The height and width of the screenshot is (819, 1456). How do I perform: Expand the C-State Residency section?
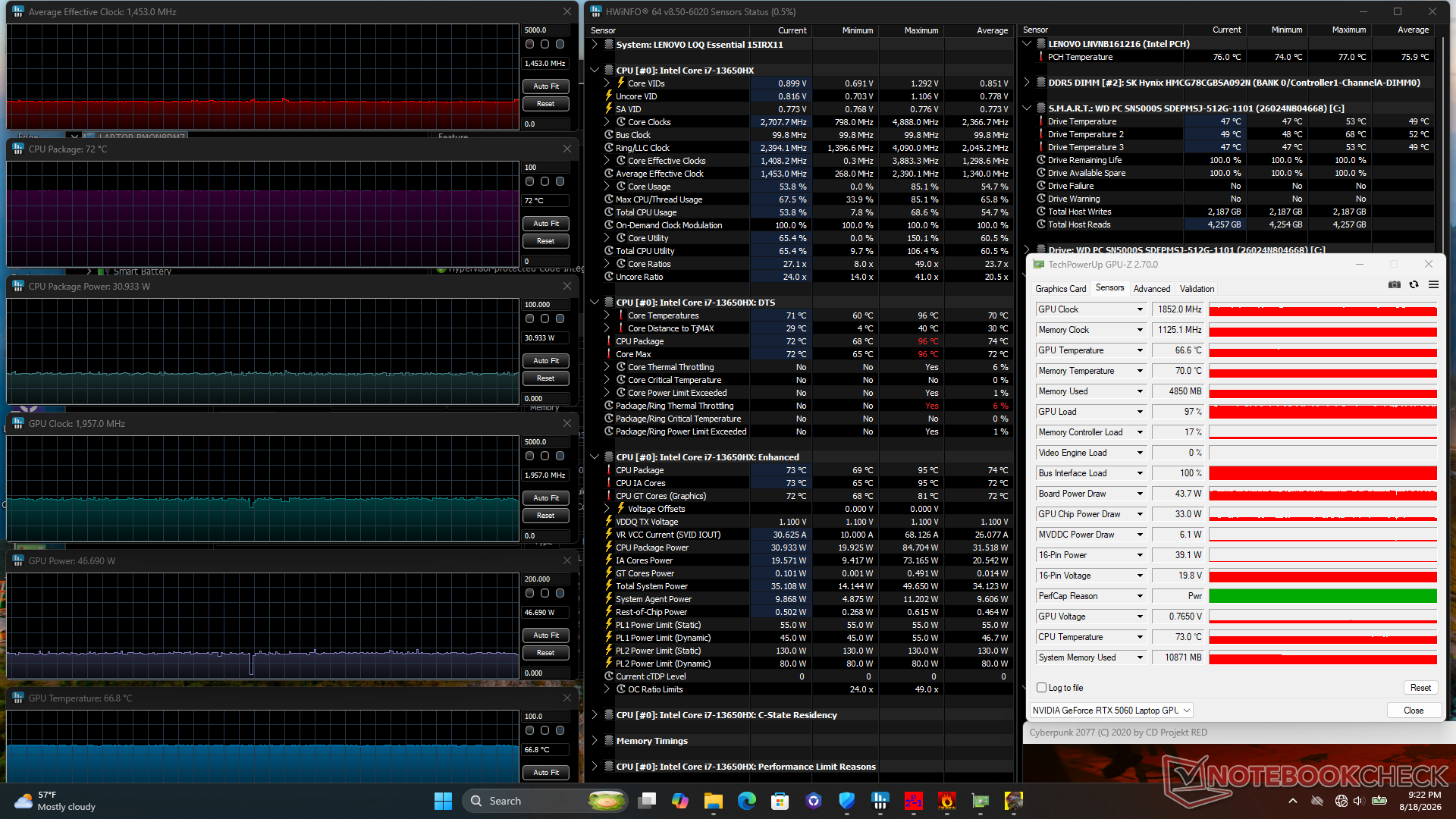[595, 715]
